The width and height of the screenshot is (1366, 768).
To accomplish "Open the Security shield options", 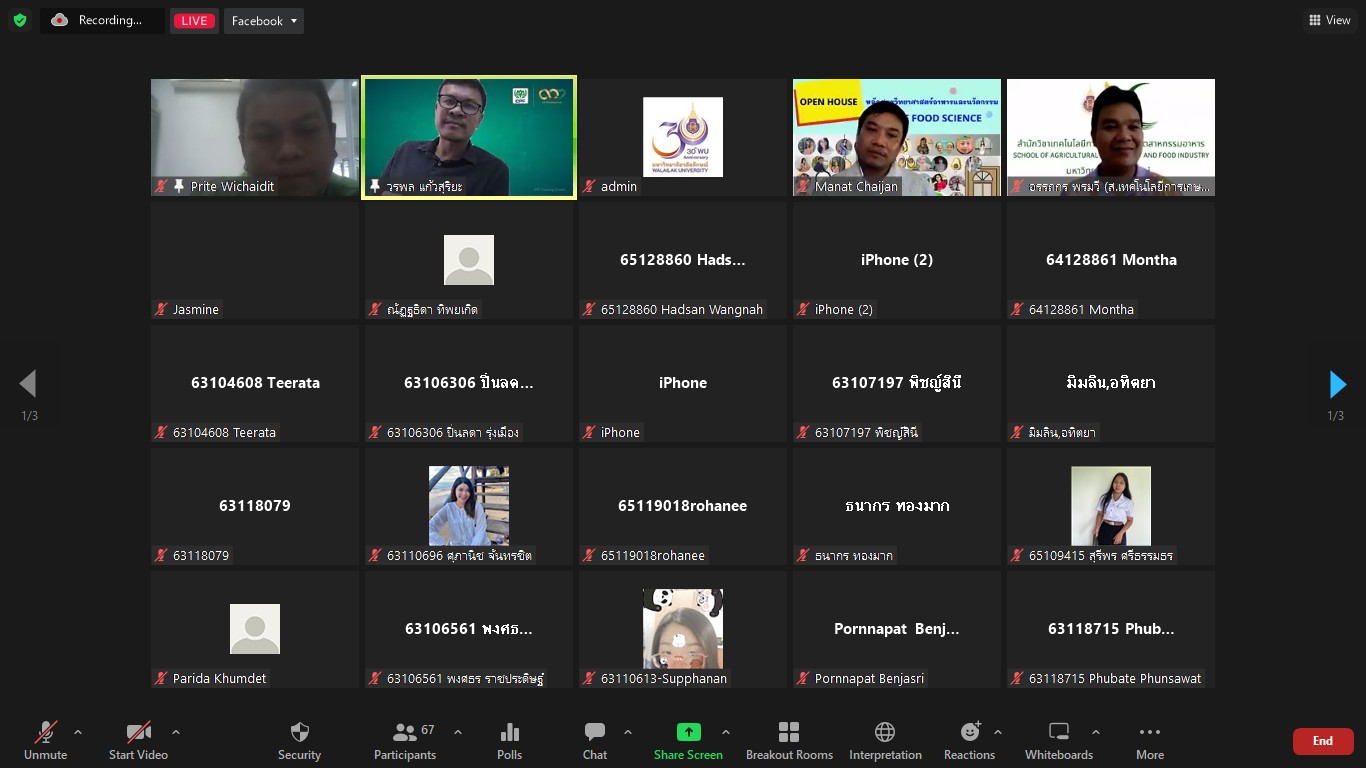I will 299,740.
